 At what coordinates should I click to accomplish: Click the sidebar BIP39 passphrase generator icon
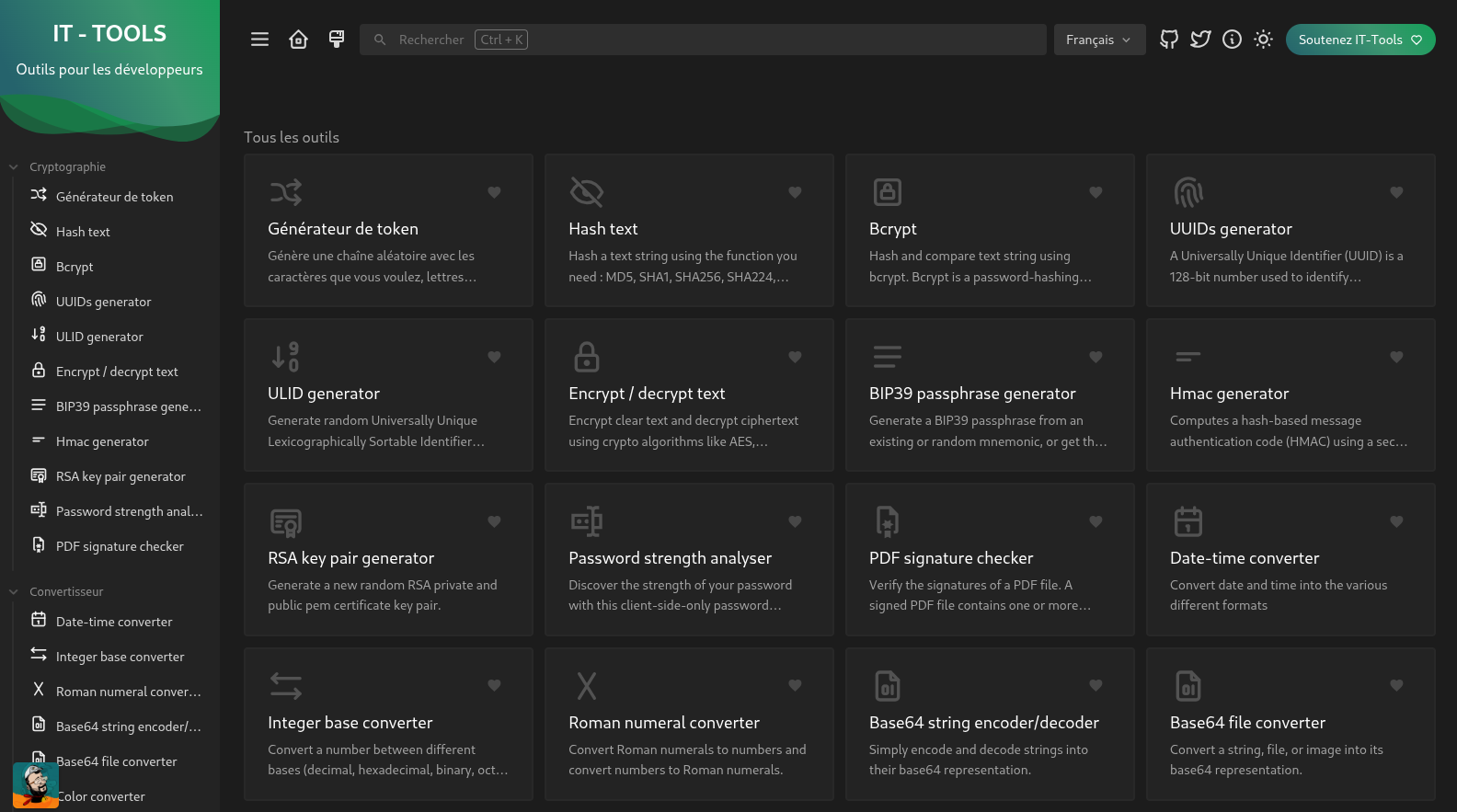39,405
